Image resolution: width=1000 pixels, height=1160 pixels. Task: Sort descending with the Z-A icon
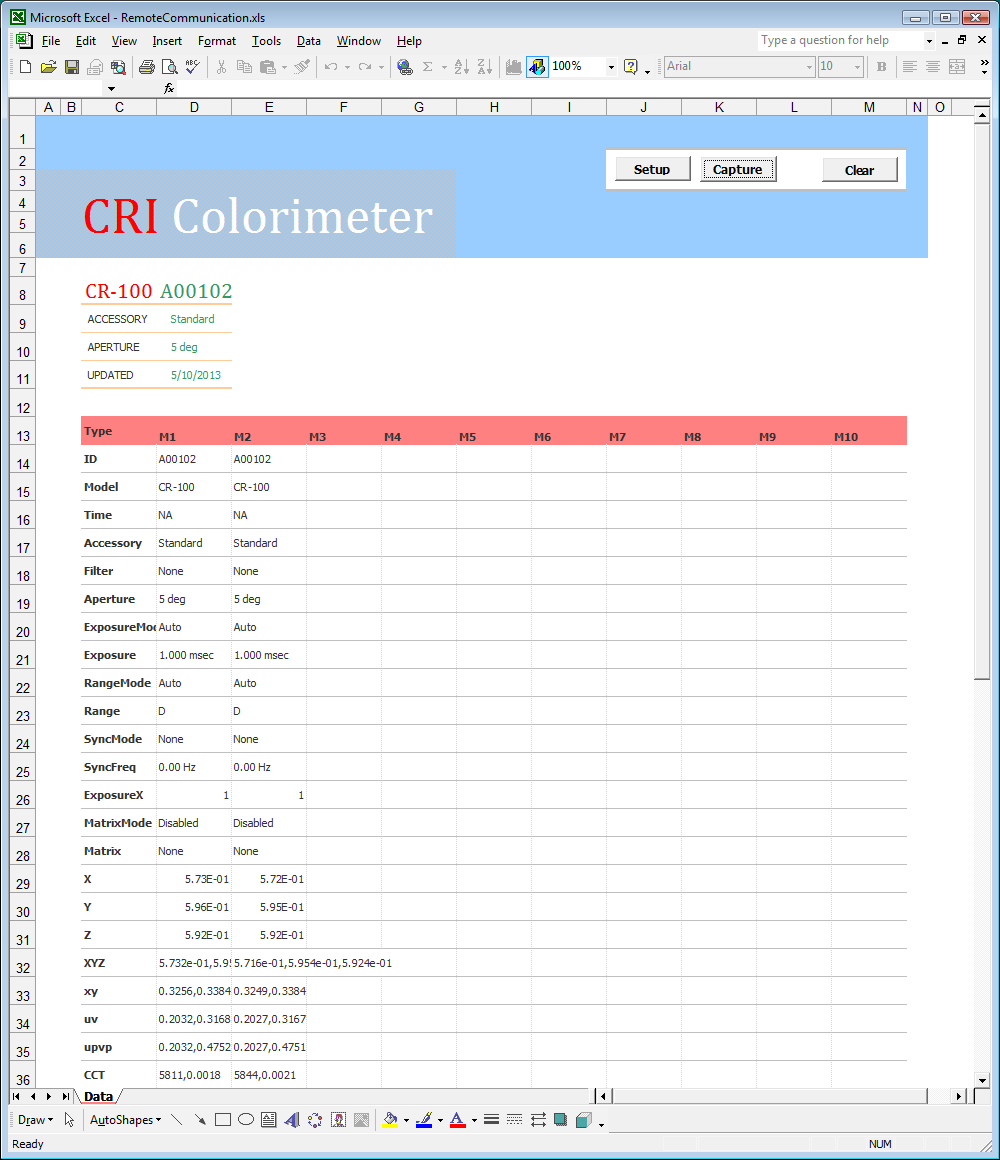(x=484, y=67)
